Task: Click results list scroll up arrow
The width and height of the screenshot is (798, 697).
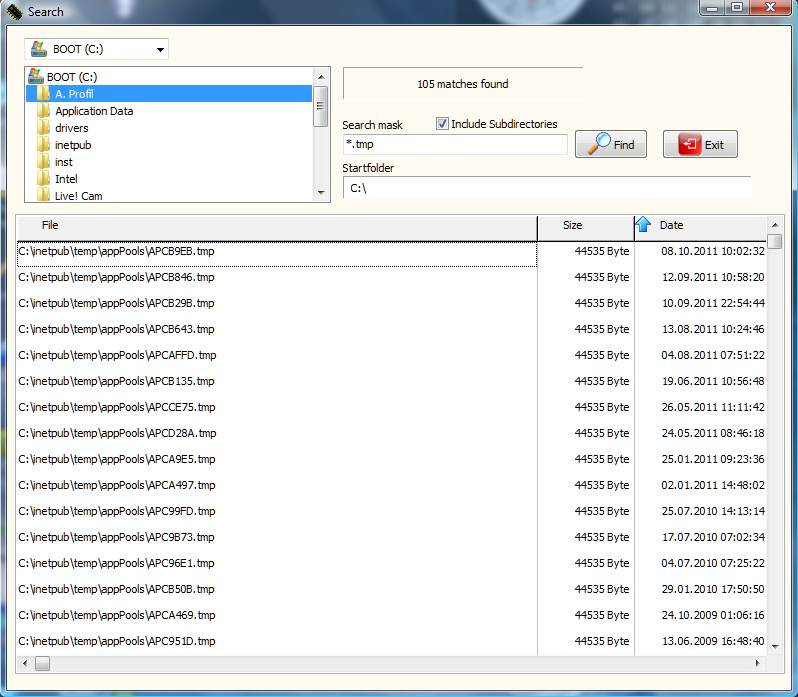Action: [775, 224]
